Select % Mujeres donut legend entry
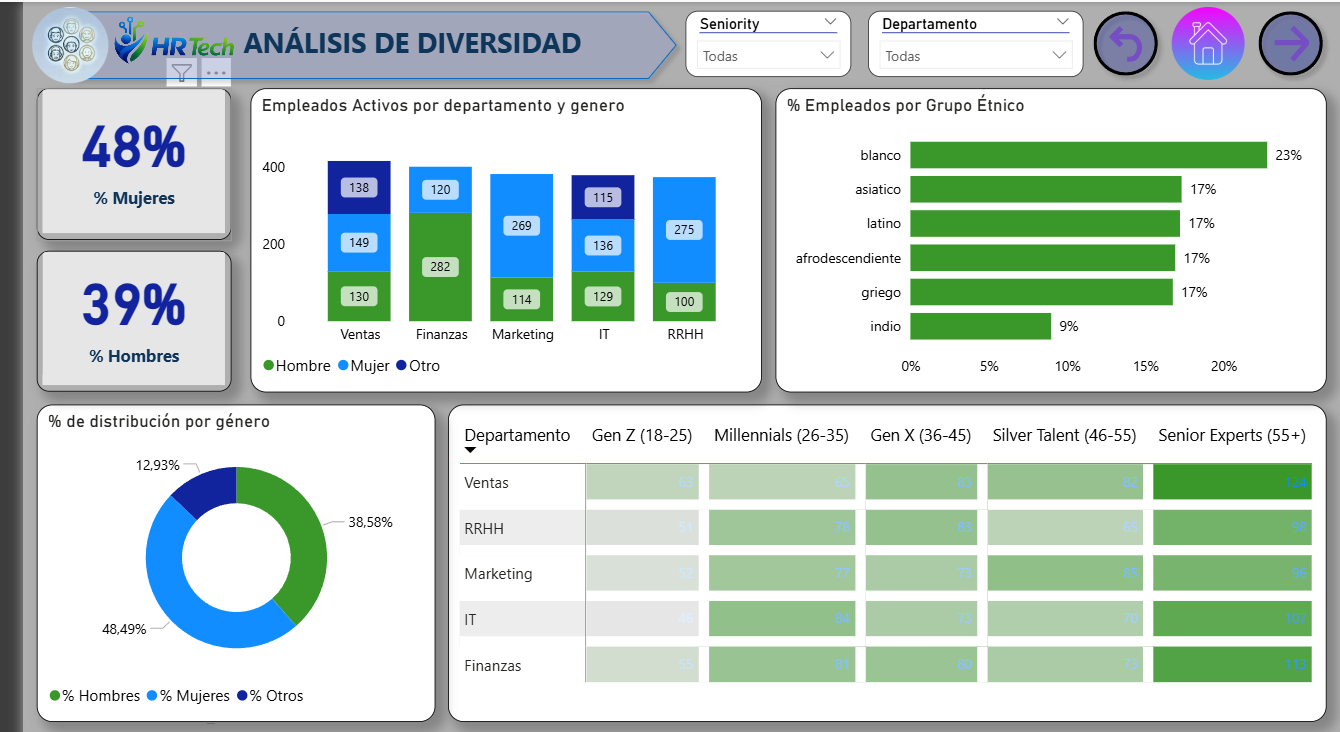This screenshot has width=1340, height=732. [188, 696]
